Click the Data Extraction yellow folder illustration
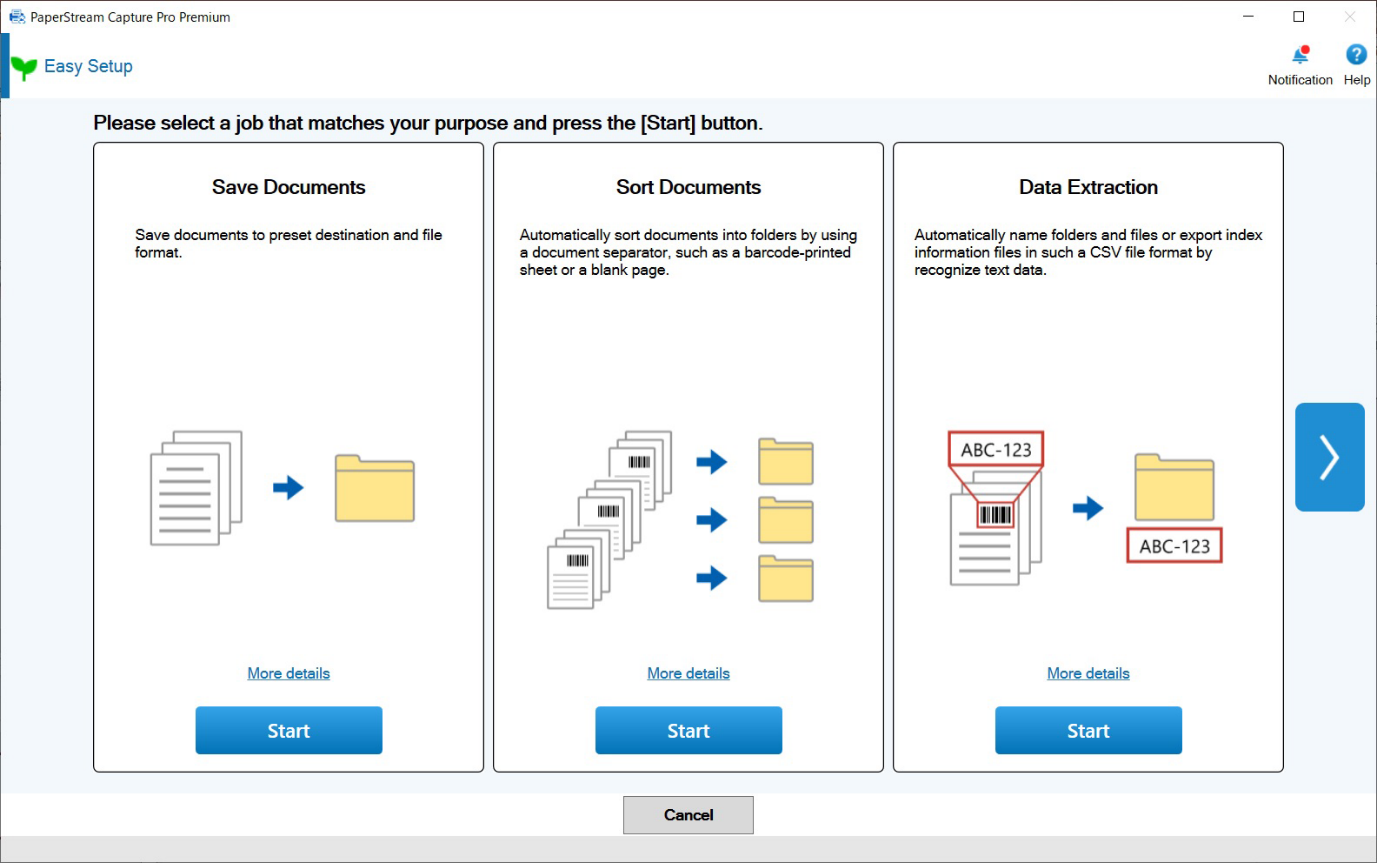Image resolution: width=1377 pixels, height=863 pixels. (1174, 487)
